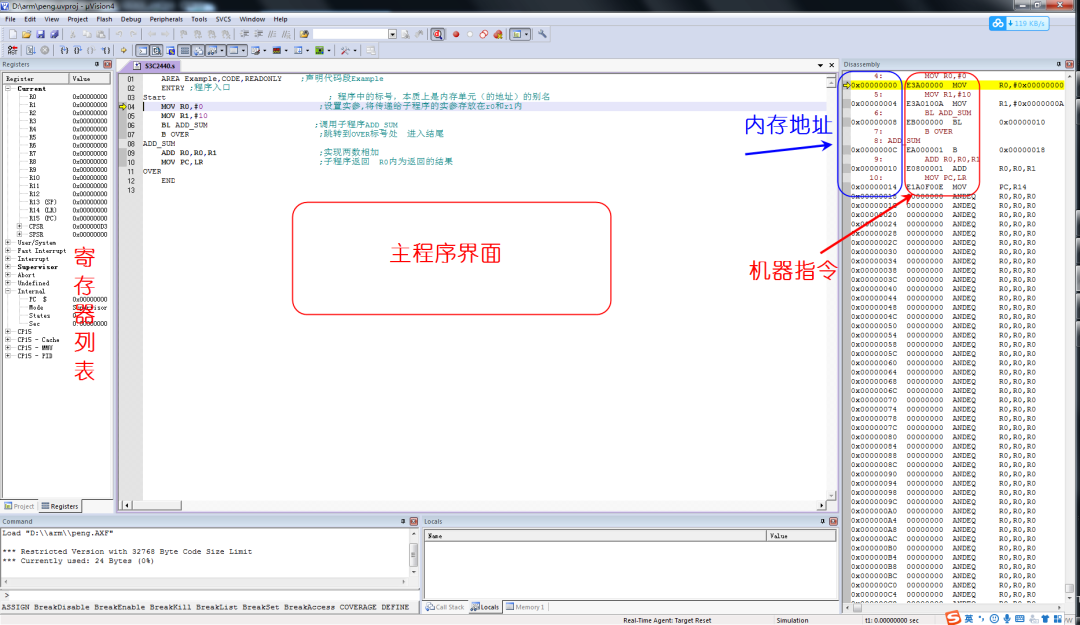1080x625 pixels.
Task: Click the Toolbox icon in debug toolbar
Action: 344,50
